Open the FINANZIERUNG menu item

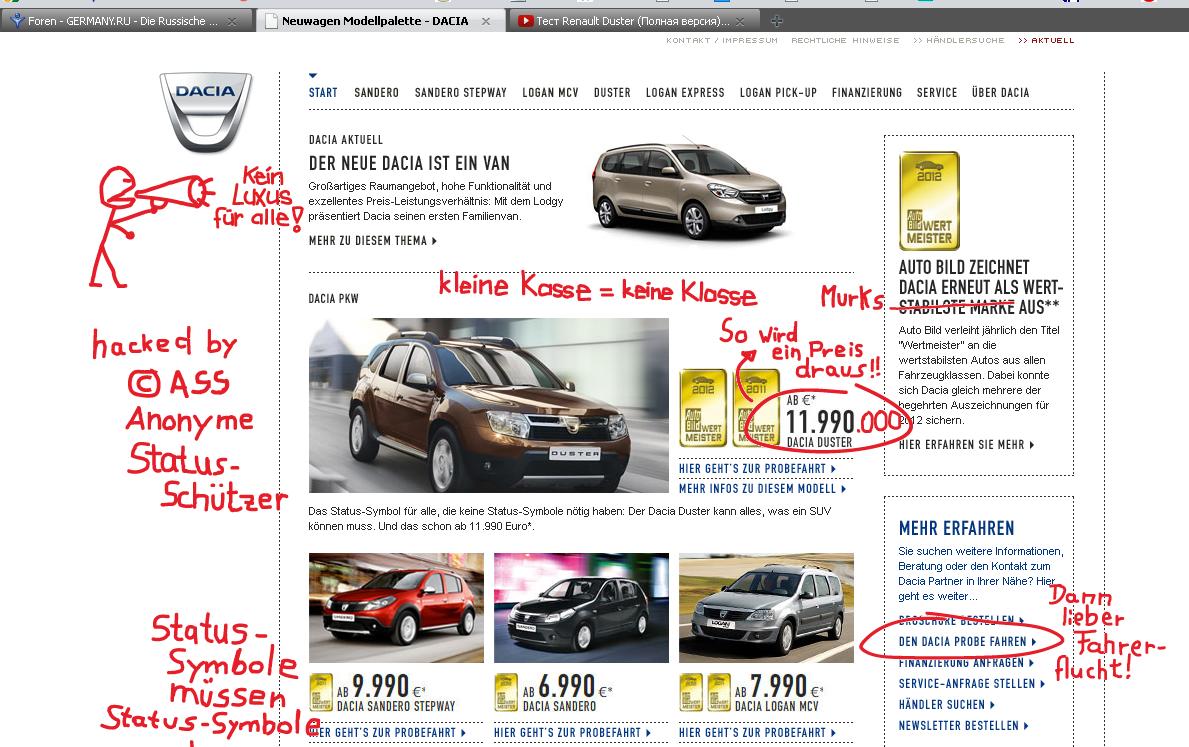867,93
